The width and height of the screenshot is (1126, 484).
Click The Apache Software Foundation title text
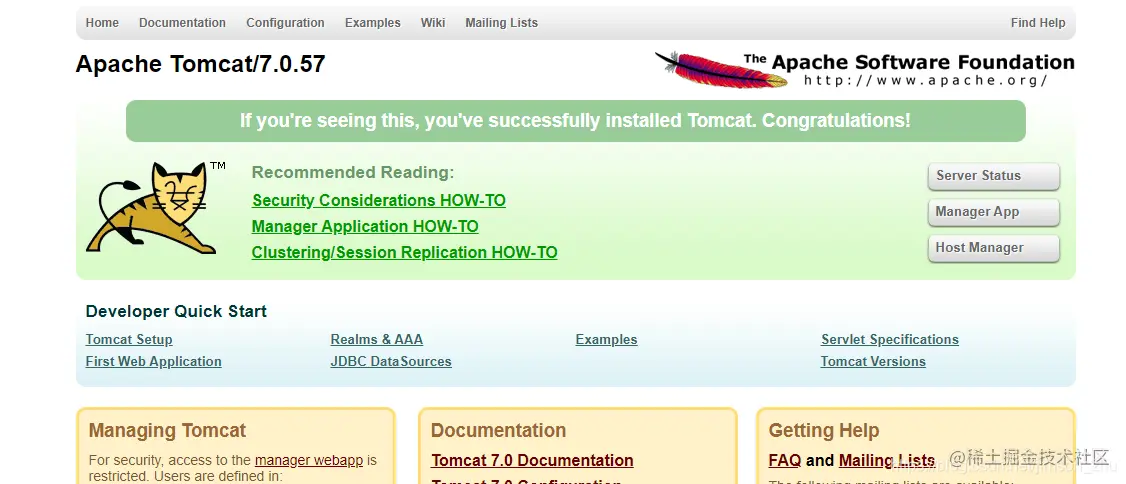[909, 62]
